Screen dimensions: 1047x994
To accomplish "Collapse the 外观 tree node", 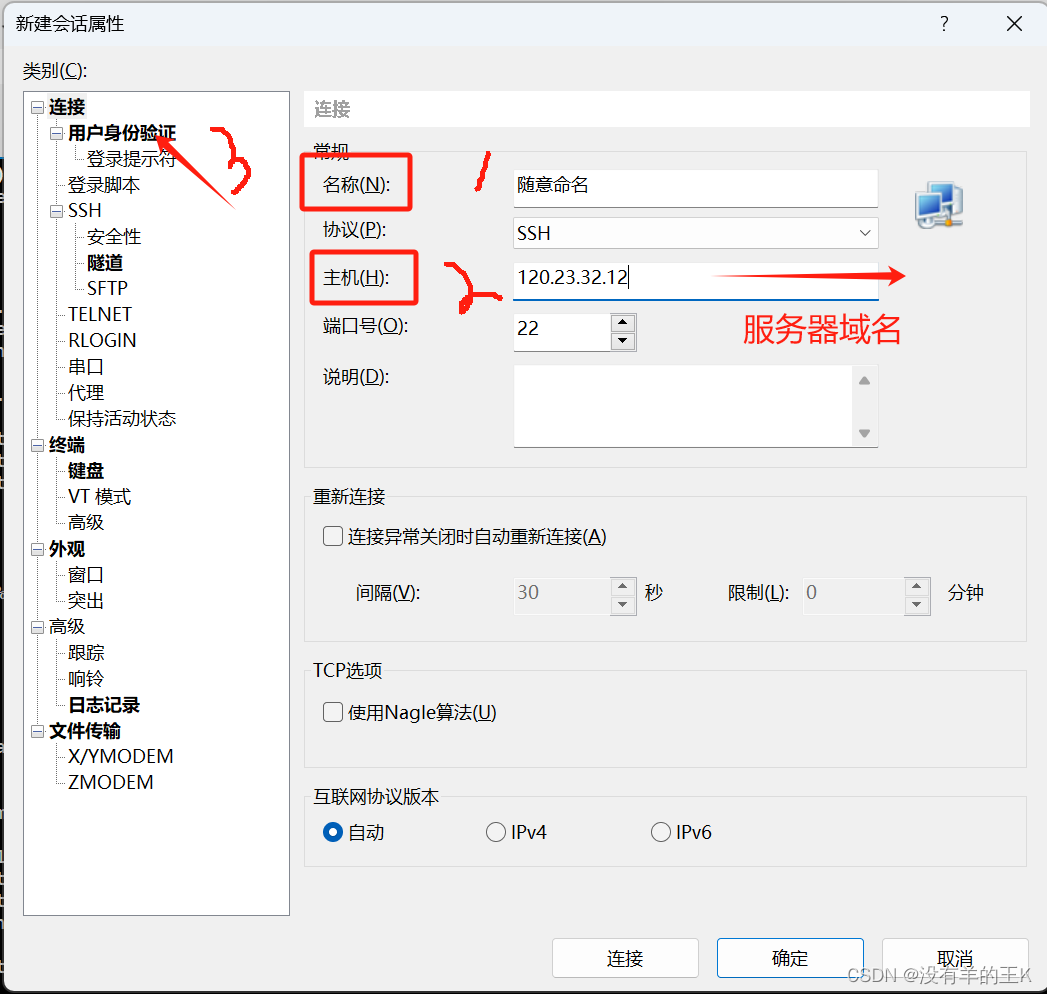I will click(37, 549).
